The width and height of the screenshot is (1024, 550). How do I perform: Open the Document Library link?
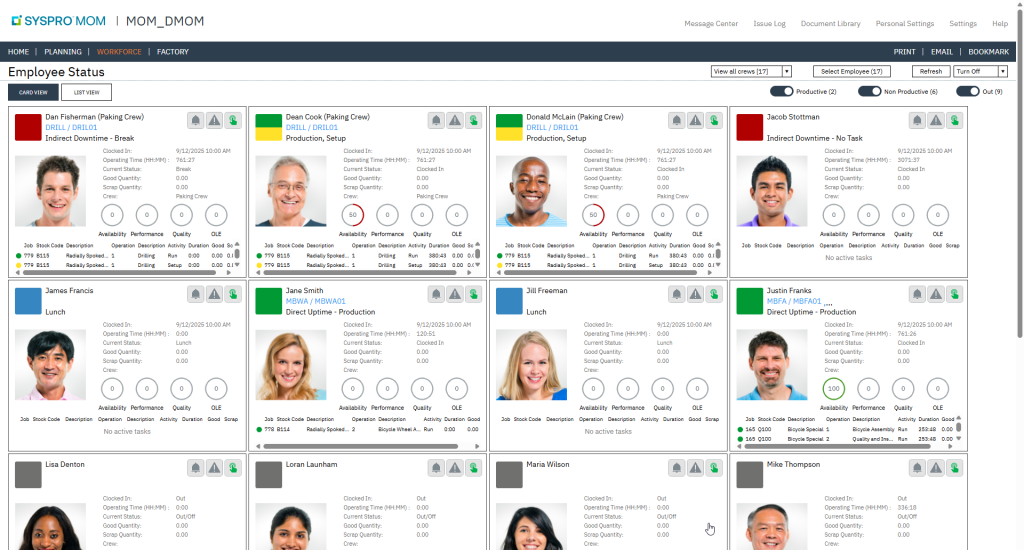click(x=830, y=24)
